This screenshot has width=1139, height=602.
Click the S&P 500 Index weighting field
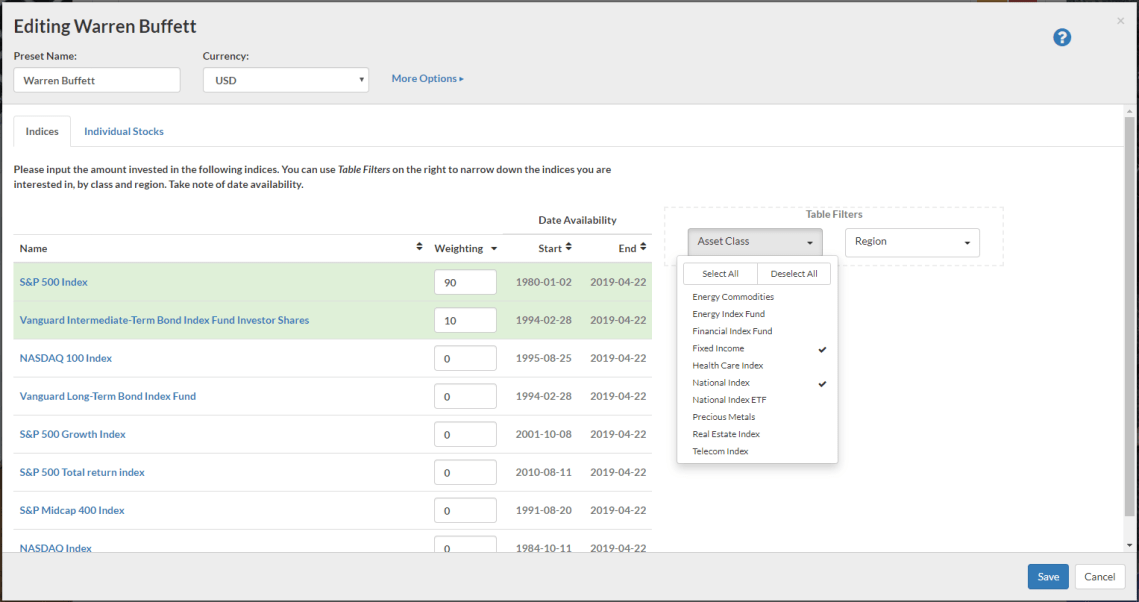tap(465, 283)
